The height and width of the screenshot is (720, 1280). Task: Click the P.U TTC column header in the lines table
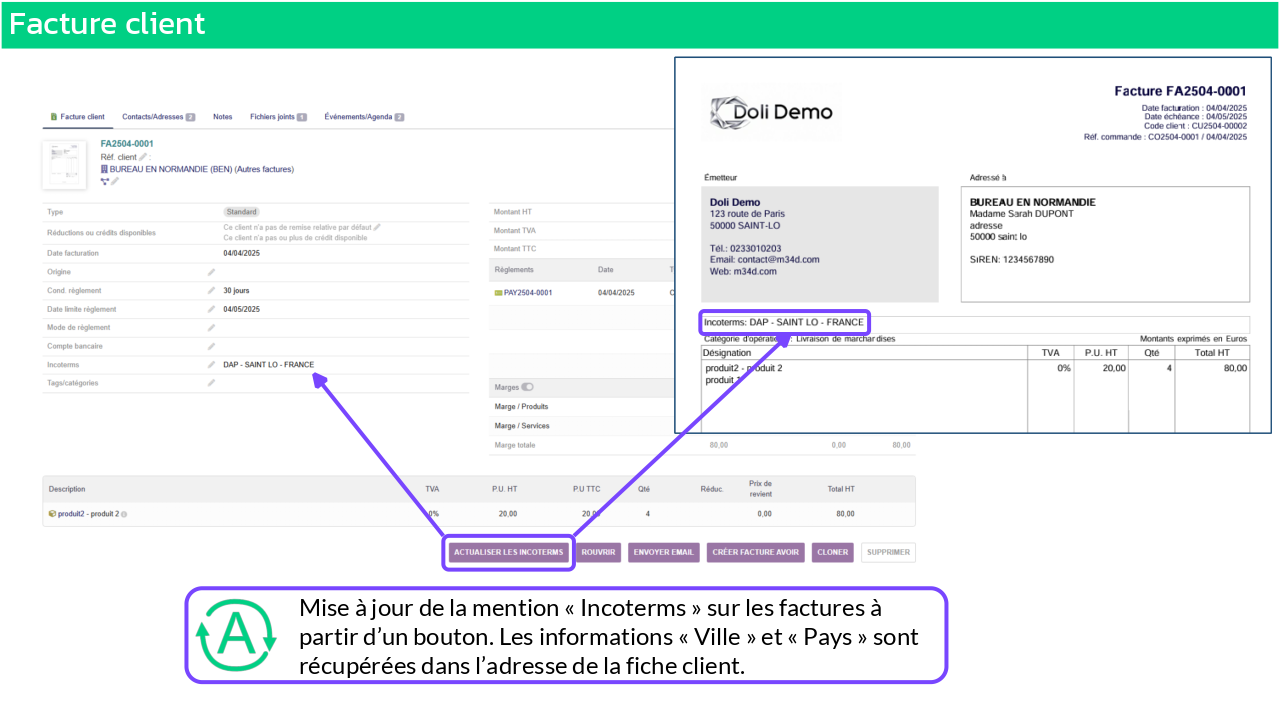pyautogui.click(x=587, y=489)
